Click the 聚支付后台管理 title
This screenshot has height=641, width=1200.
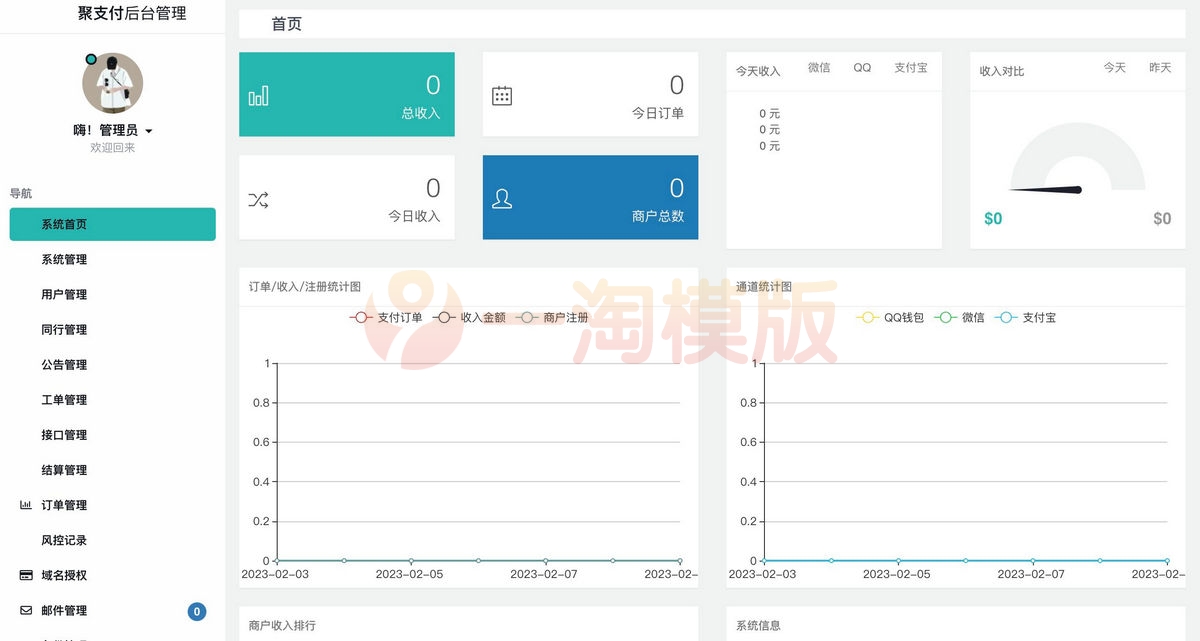(132, 14)
